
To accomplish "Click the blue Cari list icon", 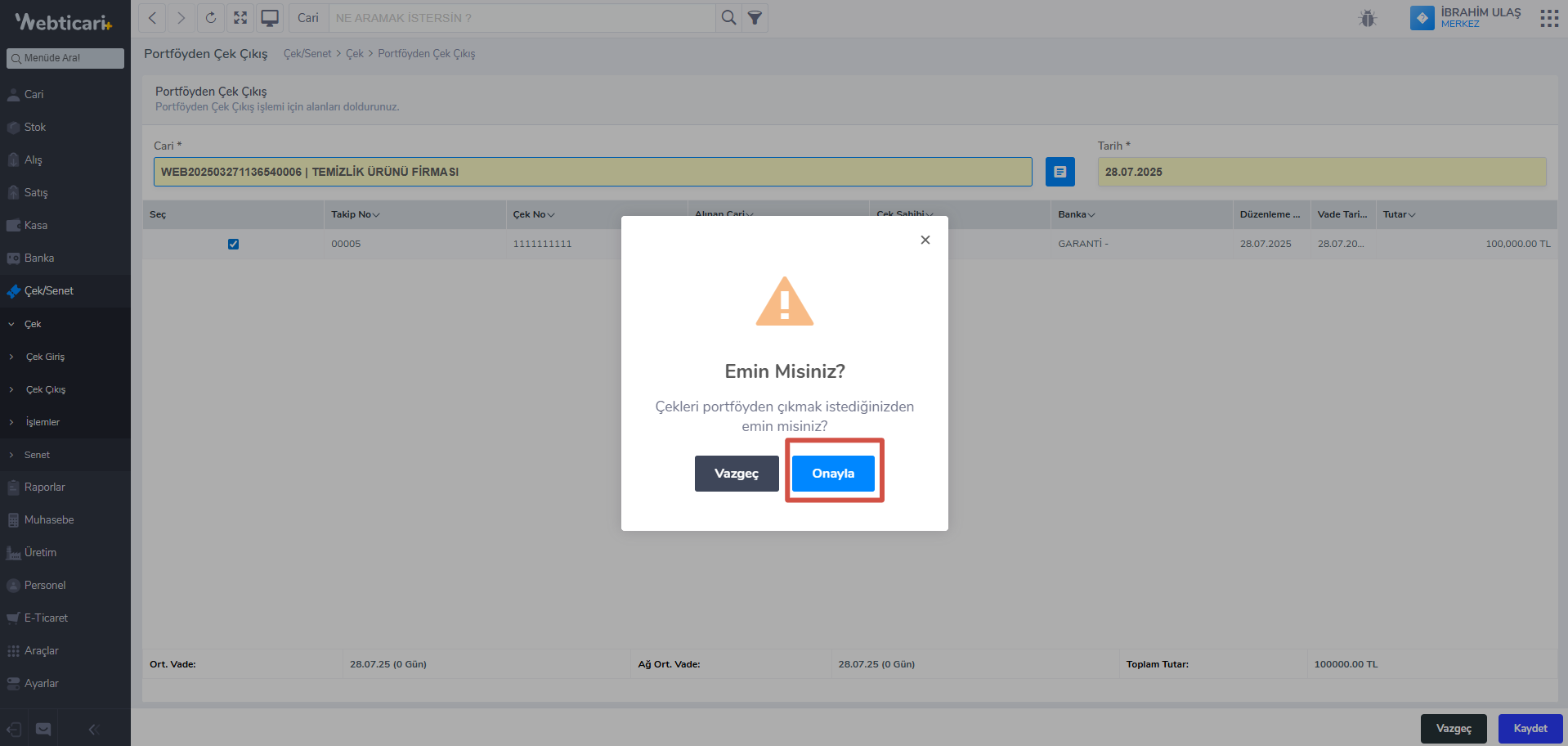I will tap(1060, 172).
